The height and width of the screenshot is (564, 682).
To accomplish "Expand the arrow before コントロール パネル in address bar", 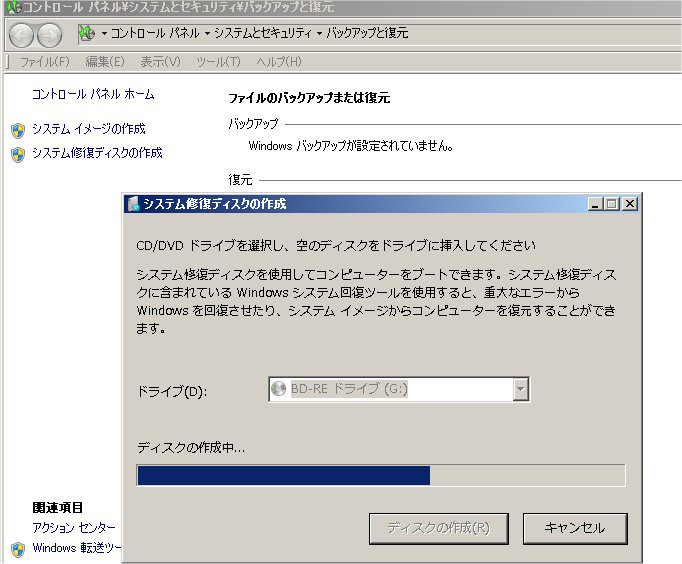I will [104, 33].
